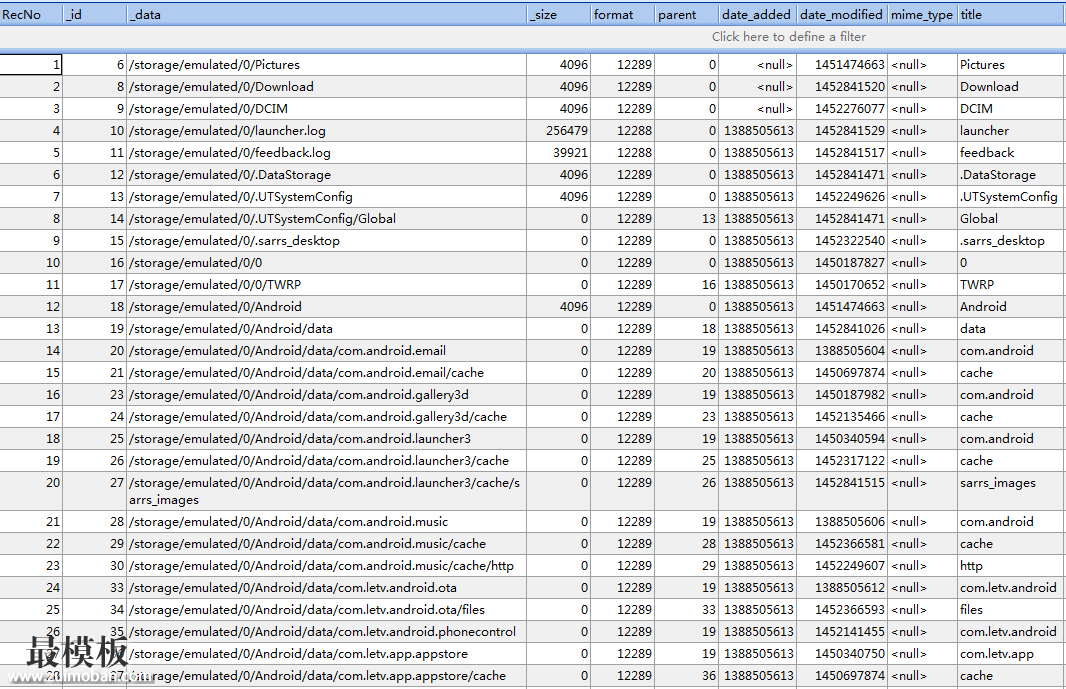This screenshot has width=1066, height=689.
Task: Sort by the _size column header
Action: pos(559,14)
